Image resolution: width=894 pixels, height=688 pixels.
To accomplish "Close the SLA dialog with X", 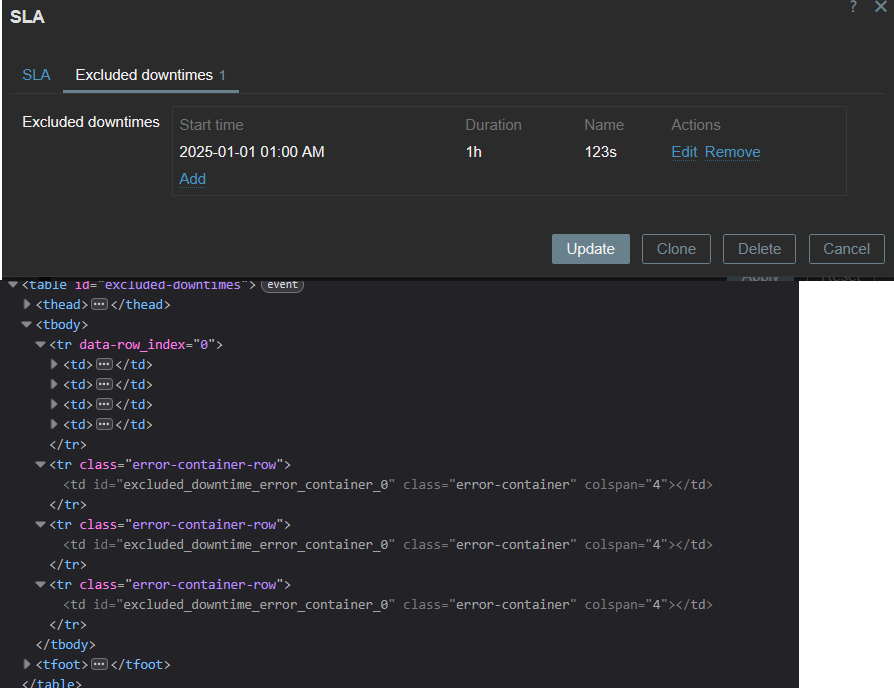I will 880,6.
